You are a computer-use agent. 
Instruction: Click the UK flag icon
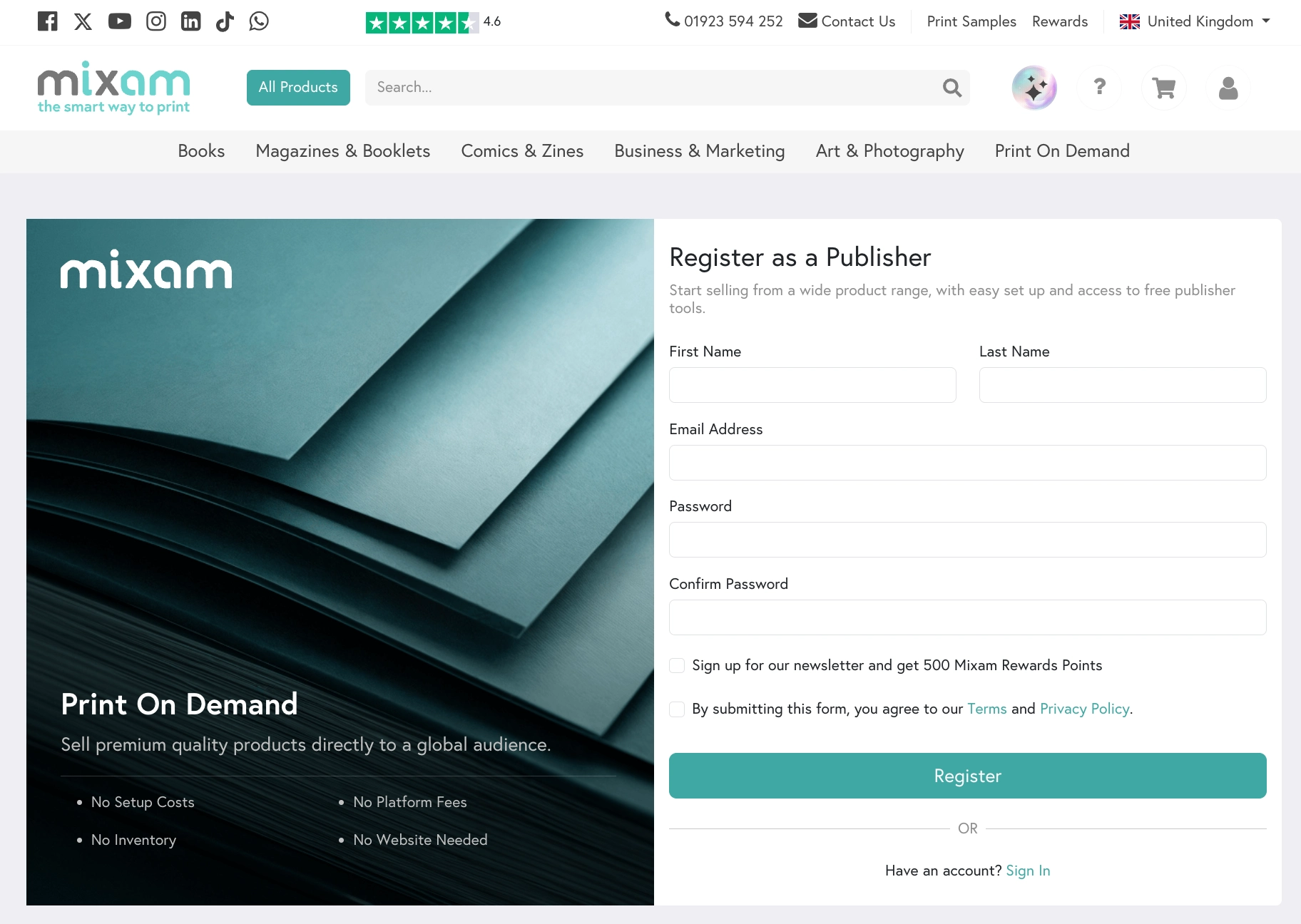(x=1130, y=21)
